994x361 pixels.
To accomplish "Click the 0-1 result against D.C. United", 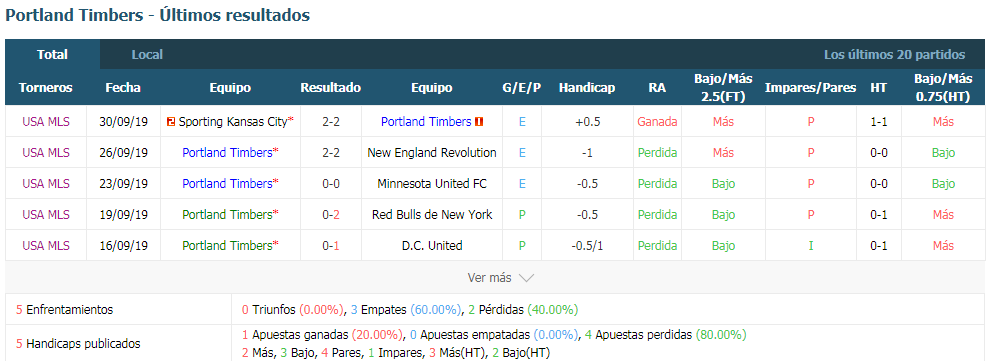I will pyautogui.click(x=331, y=246).
